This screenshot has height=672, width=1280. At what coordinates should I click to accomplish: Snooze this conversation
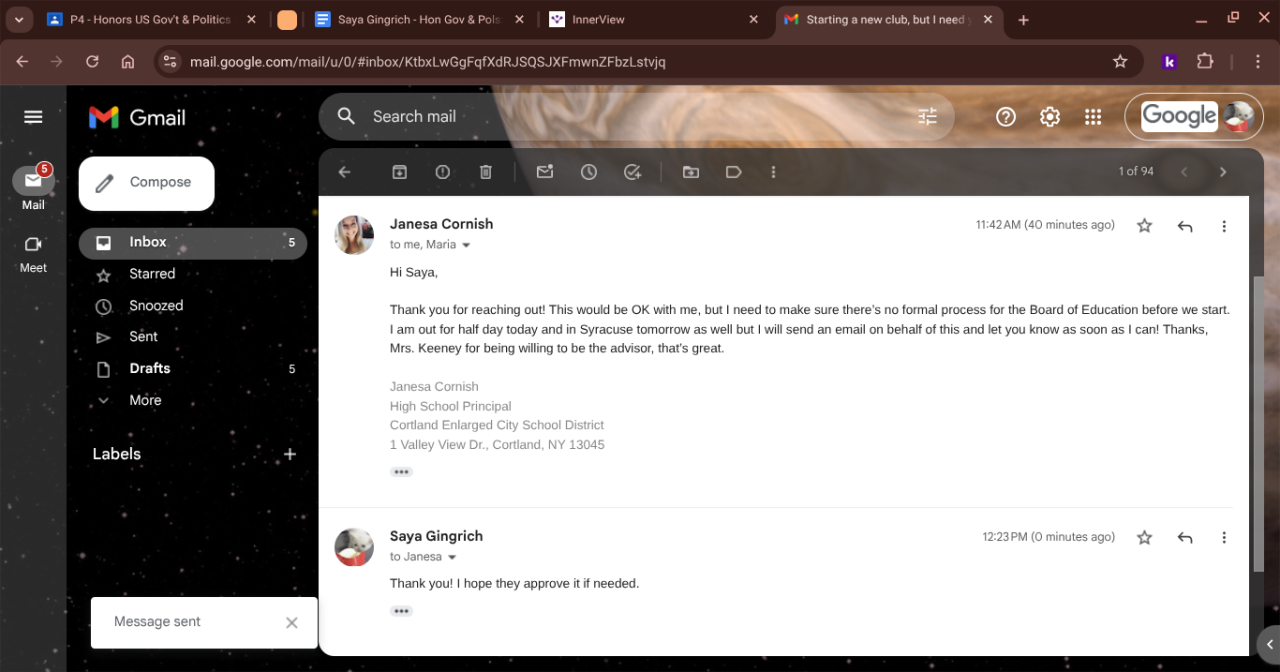tap(589, 172)
